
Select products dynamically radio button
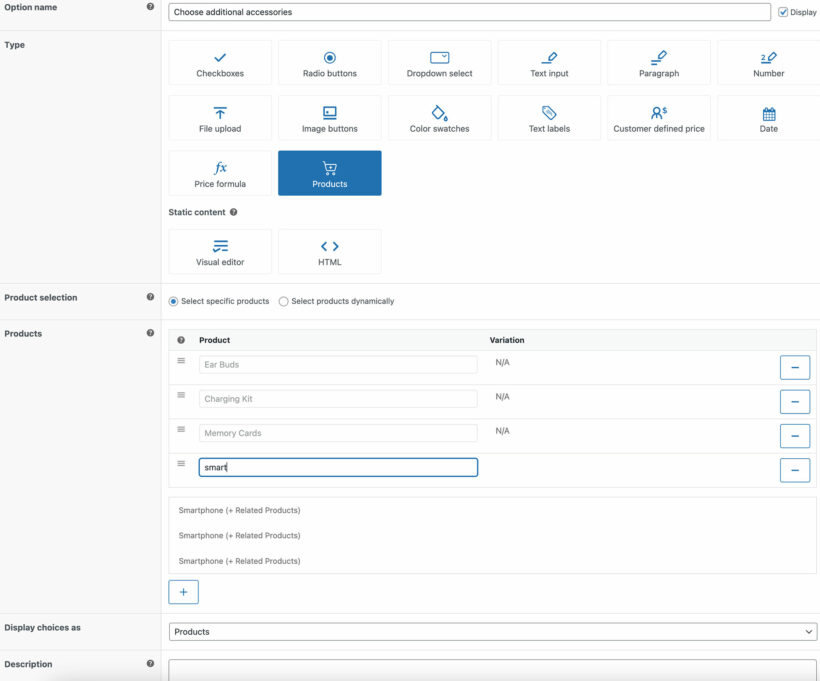click(282, 301)
